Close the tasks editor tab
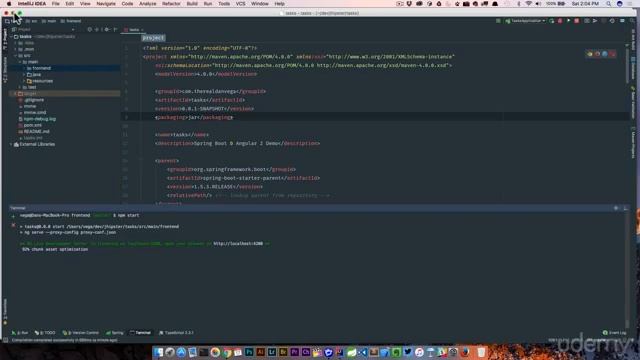 pos(142,30)
